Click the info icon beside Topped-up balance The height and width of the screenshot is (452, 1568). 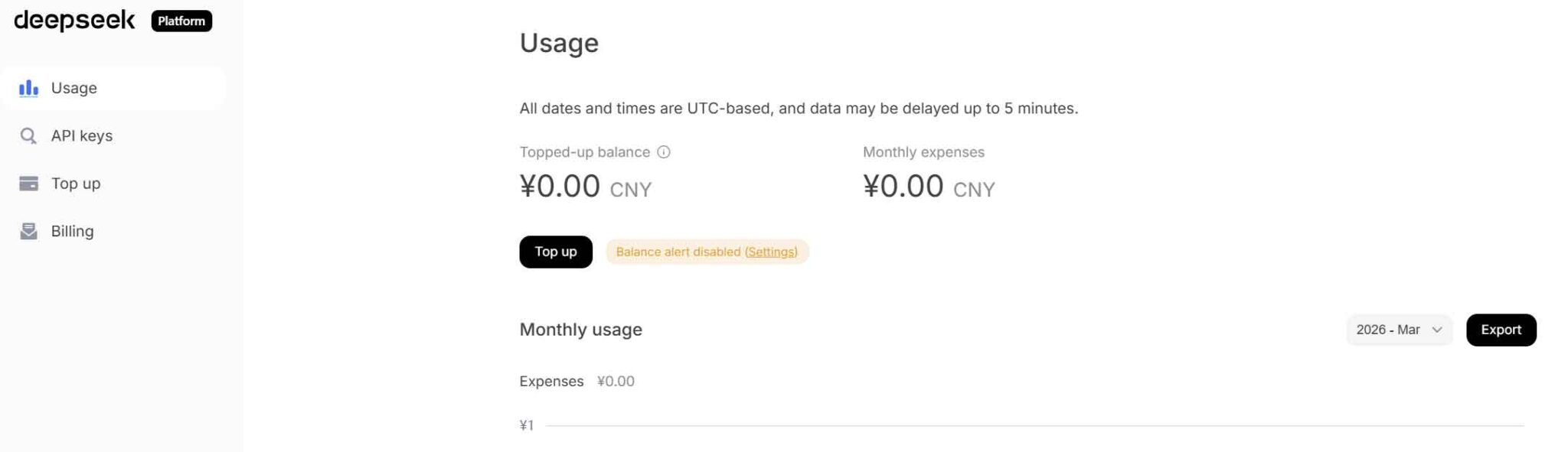[664, 152]
